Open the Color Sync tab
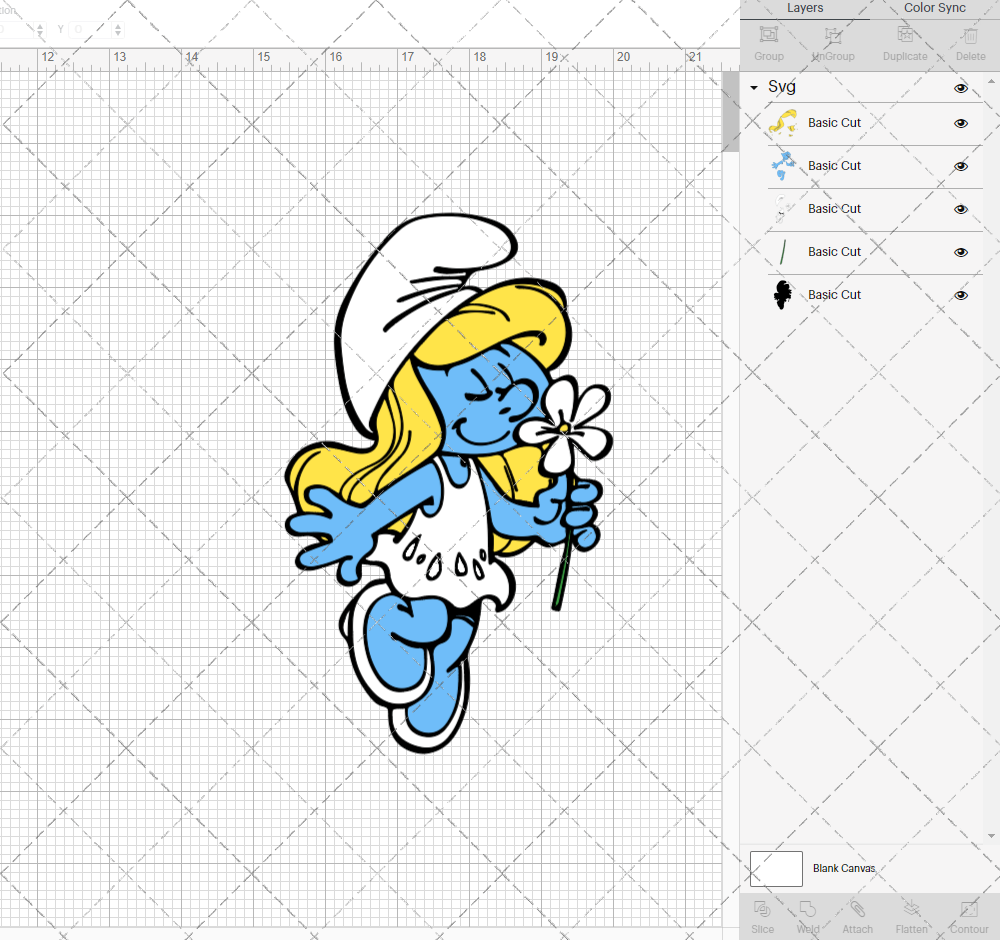Image resolution: width=1000 pixels, height=940 pixels. [934, 8]
